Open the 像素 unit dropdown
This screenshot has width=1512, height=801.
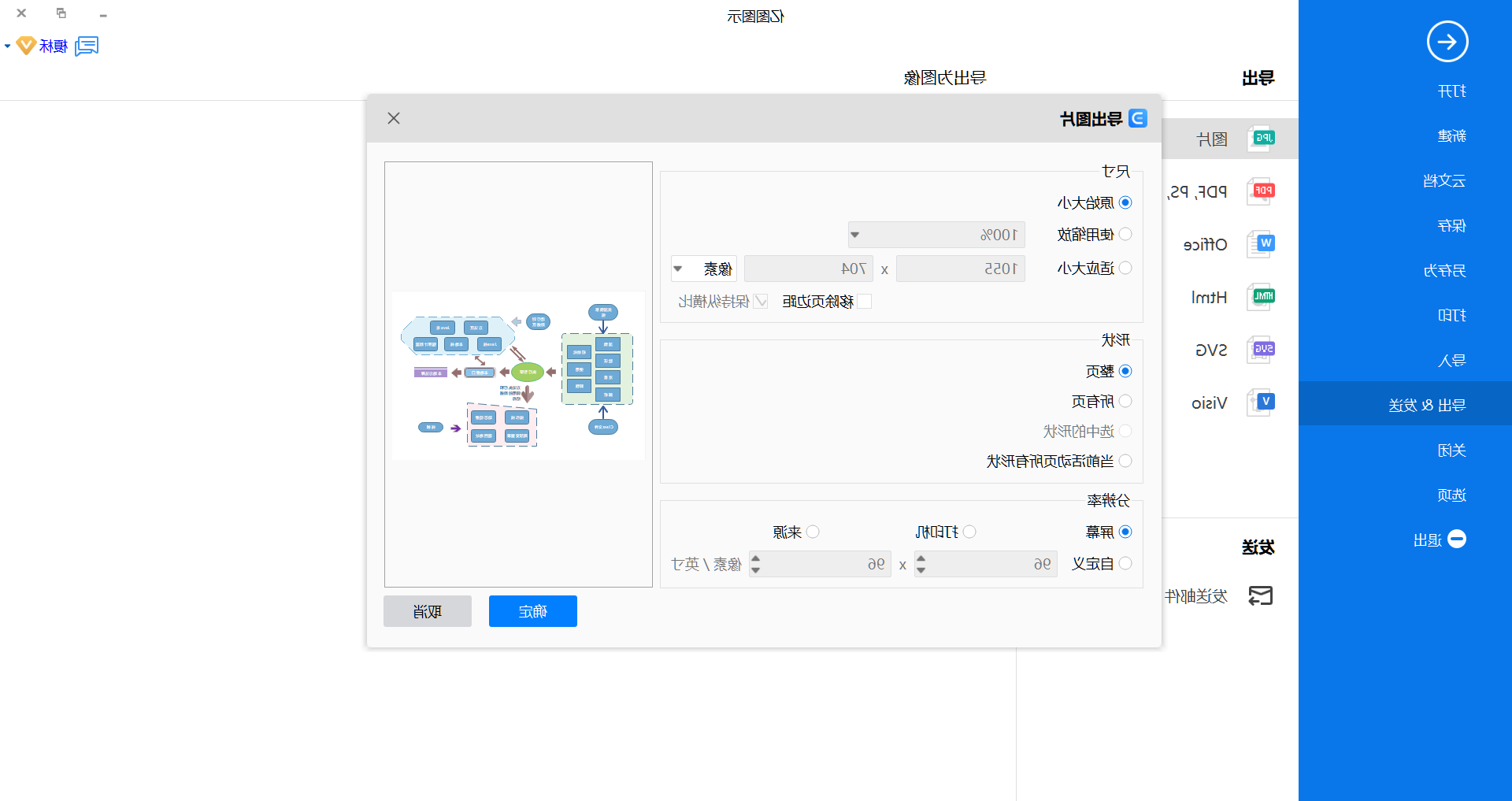click(704, 269)
